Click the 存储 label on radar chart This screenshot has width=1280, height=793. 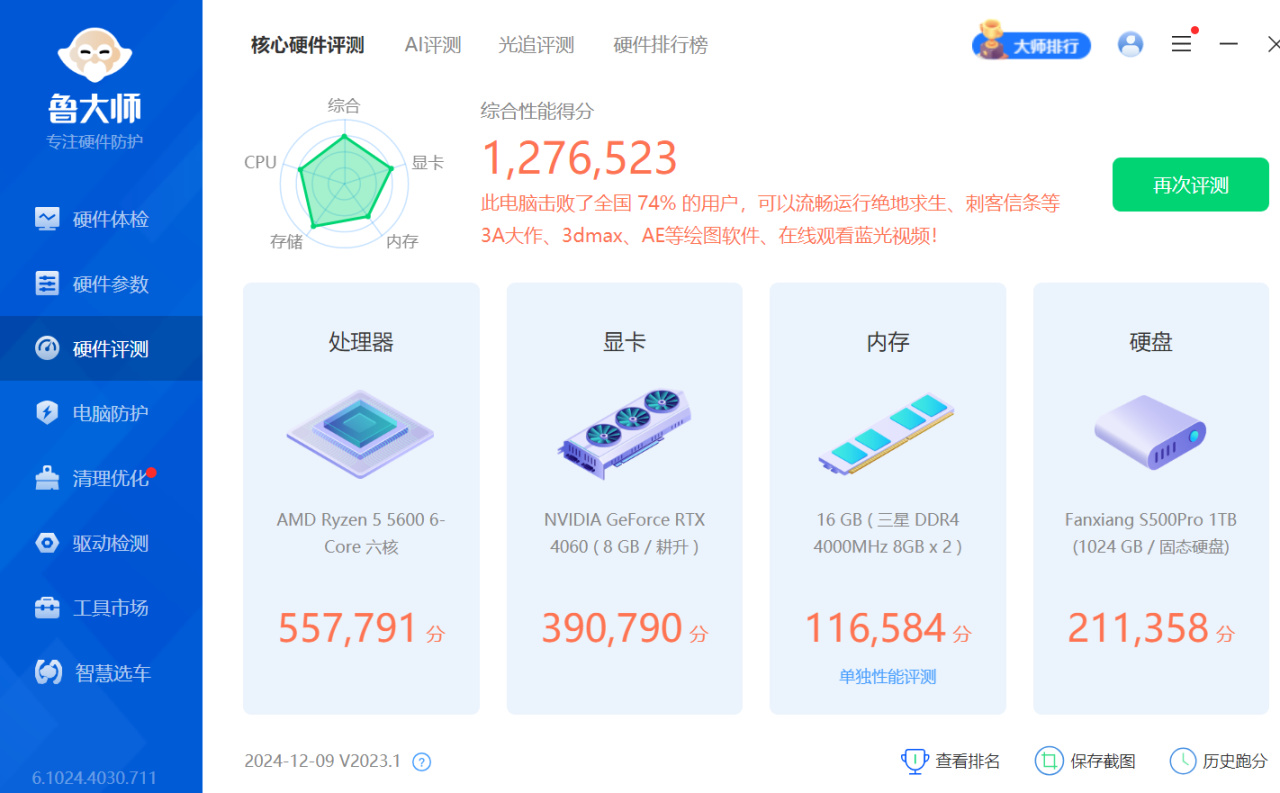tap(286, 241)
